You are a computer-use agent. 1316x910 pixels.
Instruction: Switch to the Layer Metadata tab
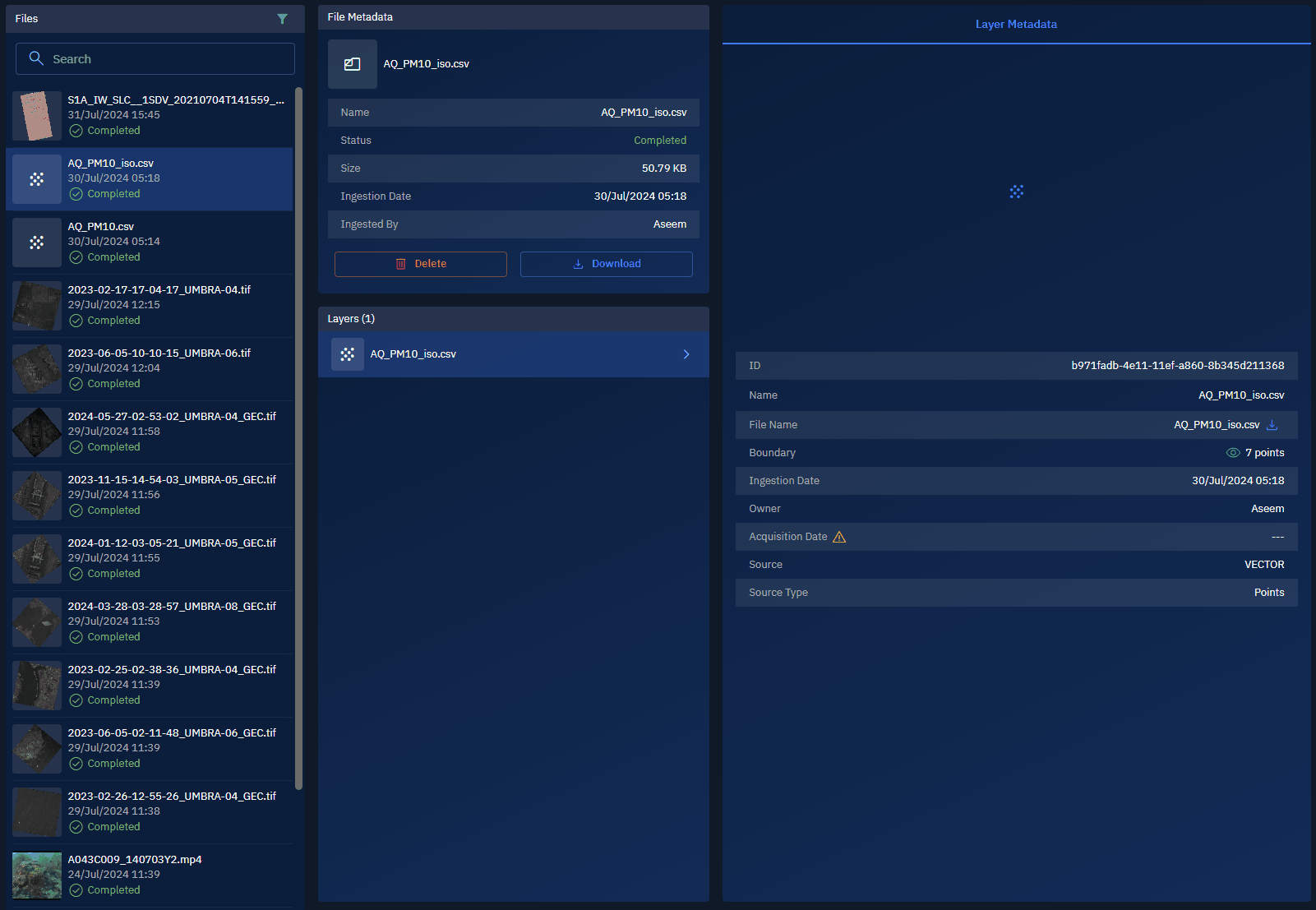pos(1016,25)
